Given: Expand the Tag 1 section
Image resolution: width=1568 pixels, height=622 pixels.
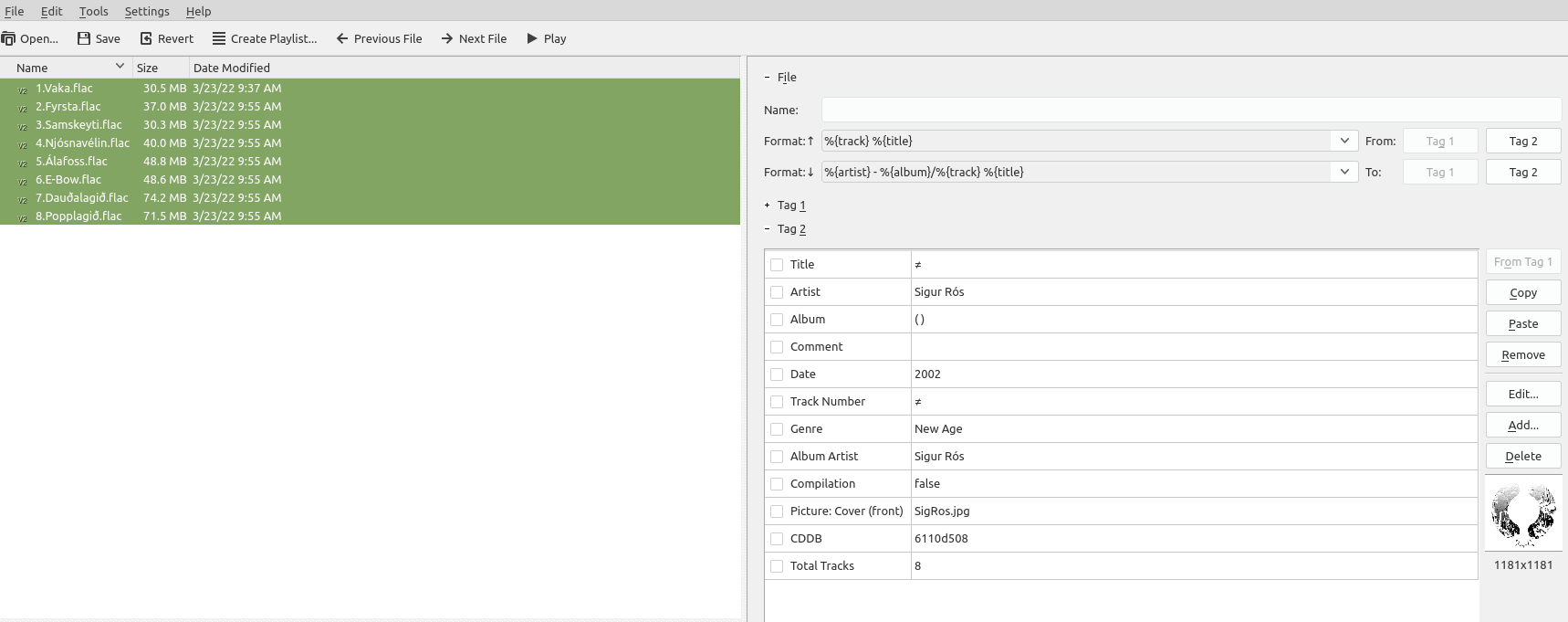Looking at the screenshot, I should pyautogui.click(x=768, y=206).
